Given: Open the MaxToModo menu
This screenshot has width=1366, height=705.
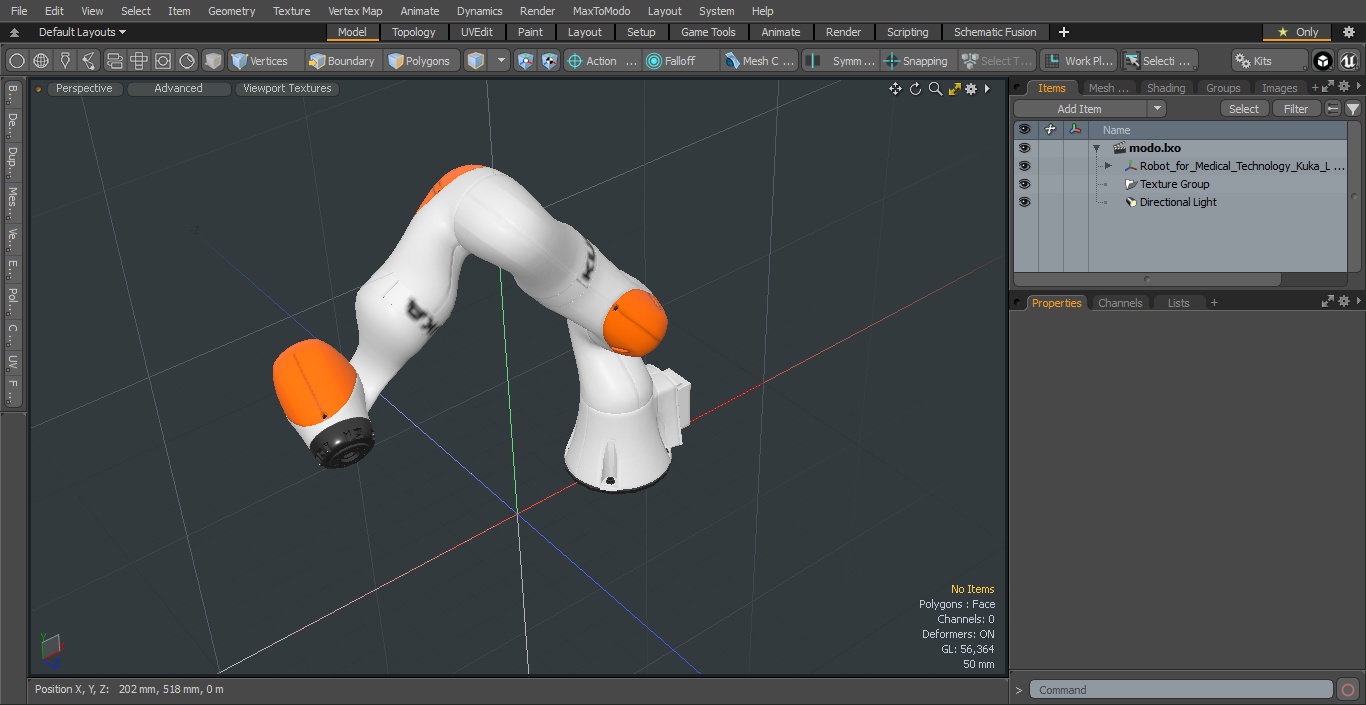Looking at the screenshot, I should pyautogui.click(x=601, y=11).
